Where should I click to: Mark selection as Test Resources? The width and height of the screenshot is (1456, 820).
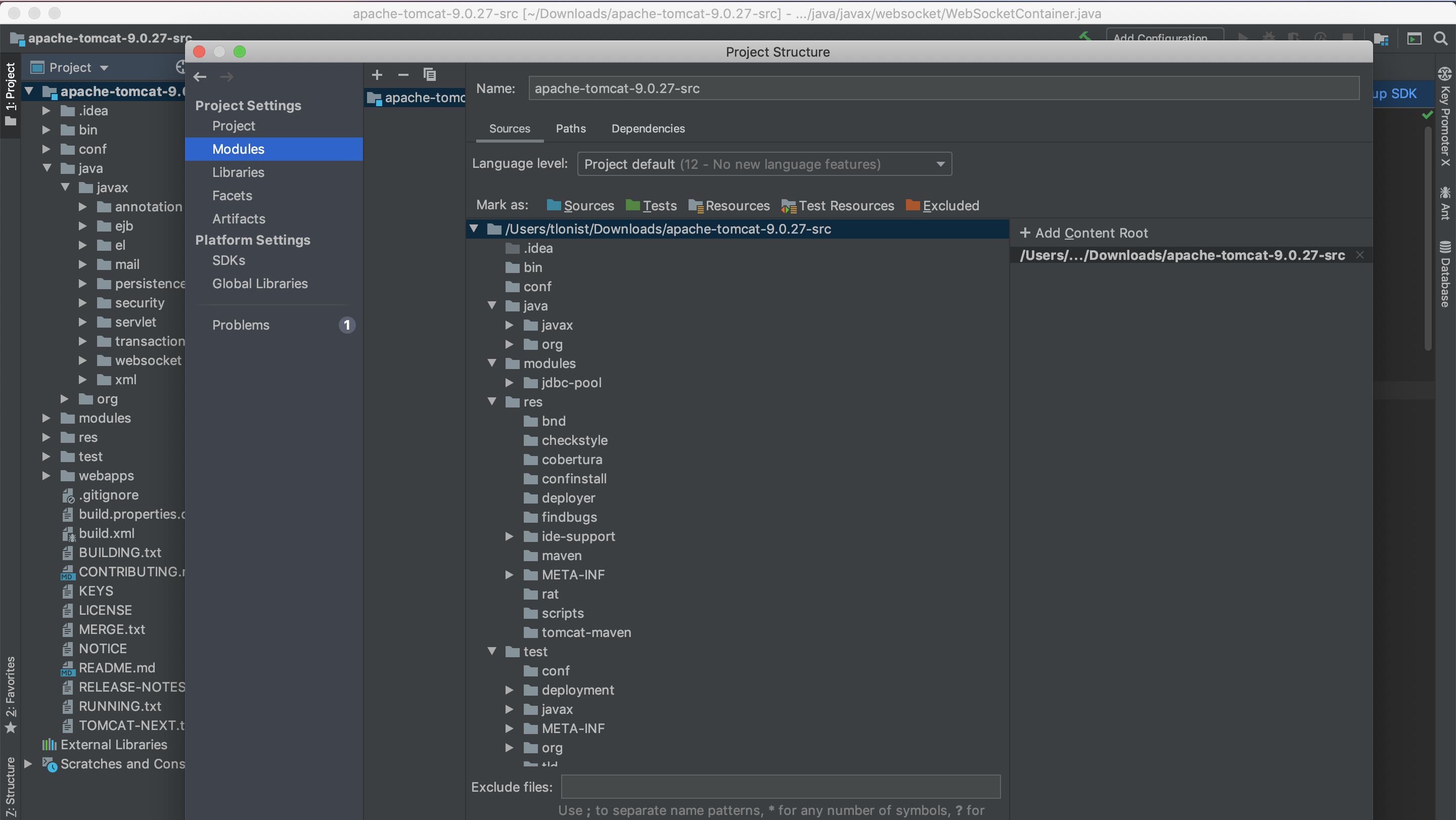click(838, 206)
